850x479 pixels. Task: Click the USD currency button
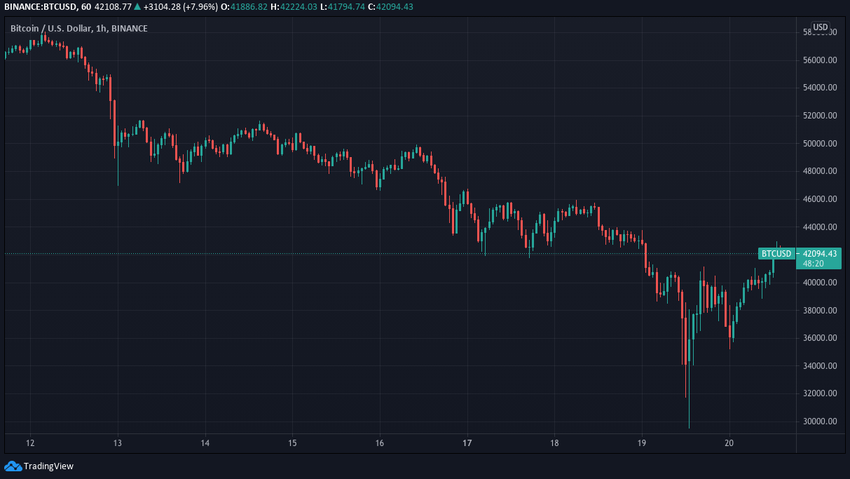click(x=820, y=27)
